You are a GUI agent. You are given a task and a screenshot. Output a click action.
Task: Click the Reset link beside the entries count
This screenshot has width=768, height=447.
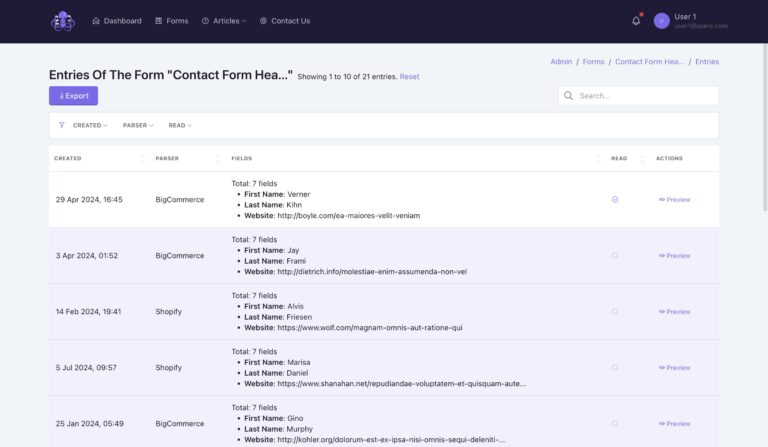(410, 77)
